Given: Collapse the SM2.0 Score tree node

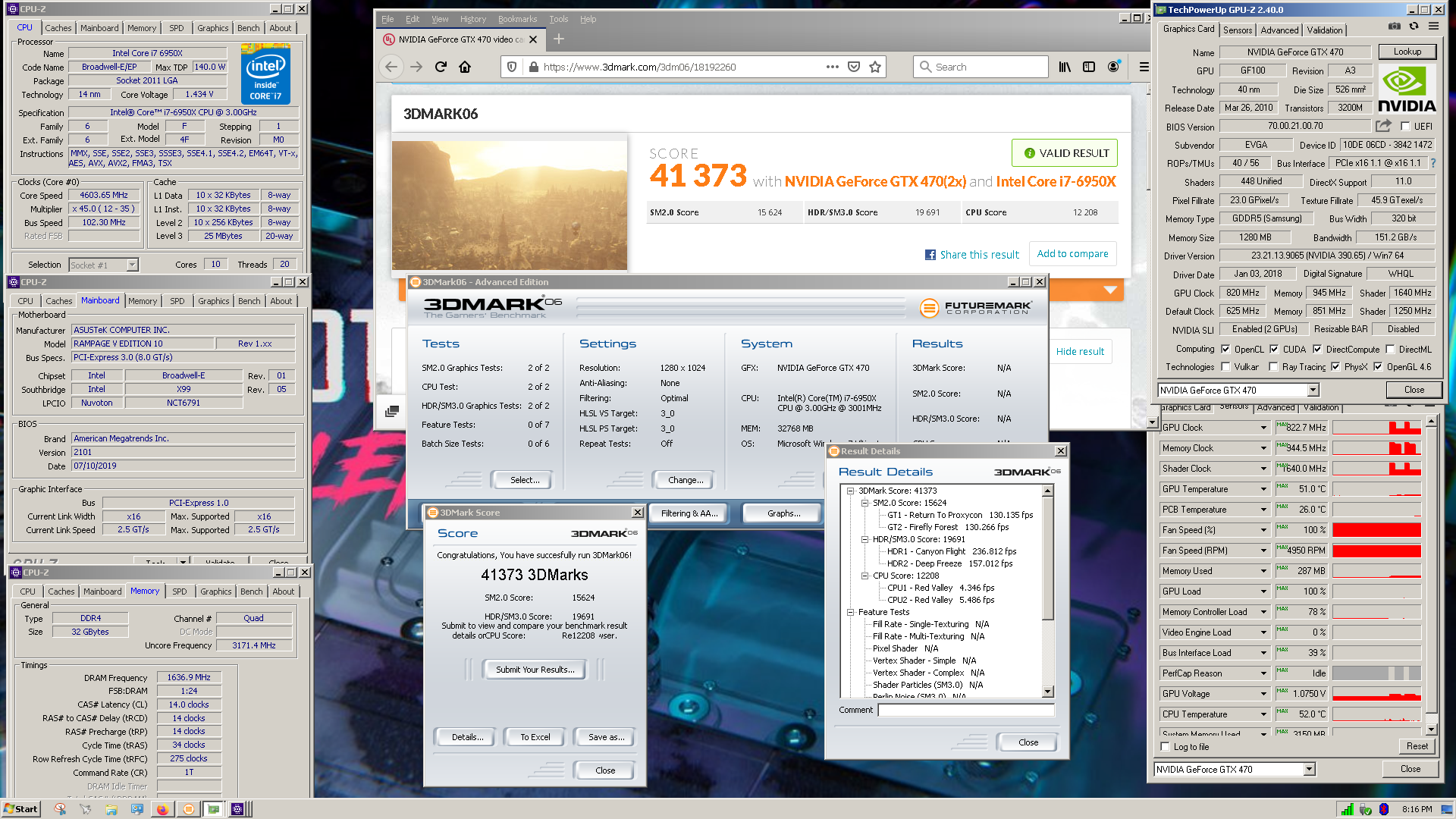Looking at the screenshot, I should (864, 503).
